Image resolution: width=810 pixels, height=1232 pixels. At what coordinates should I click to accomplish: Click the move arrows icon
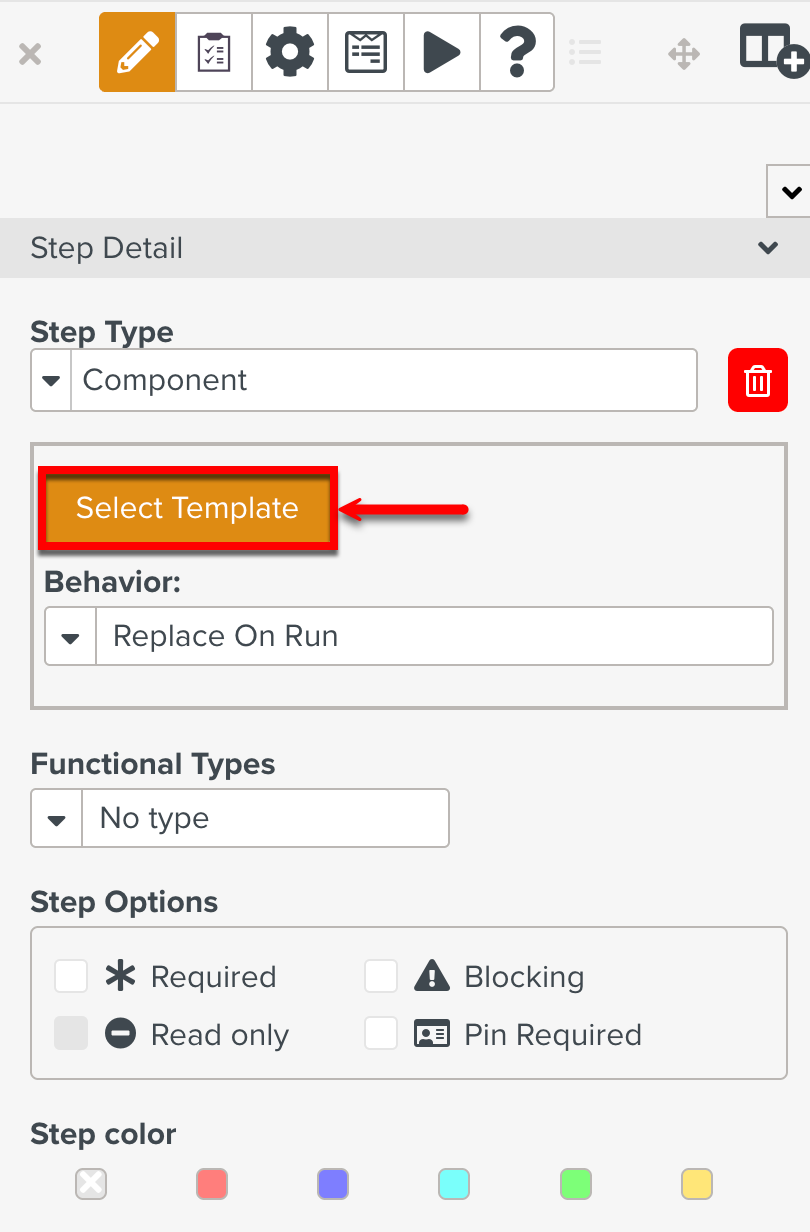click(x=684, y=53)
